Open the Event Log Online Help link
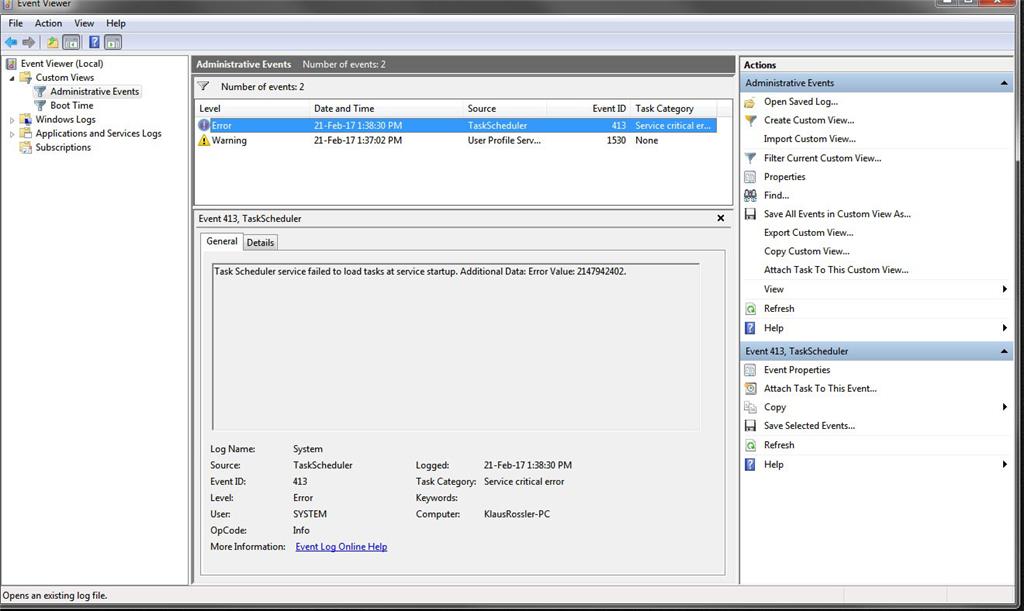The height and width of the screenshot is (611, 1024). 341,547
